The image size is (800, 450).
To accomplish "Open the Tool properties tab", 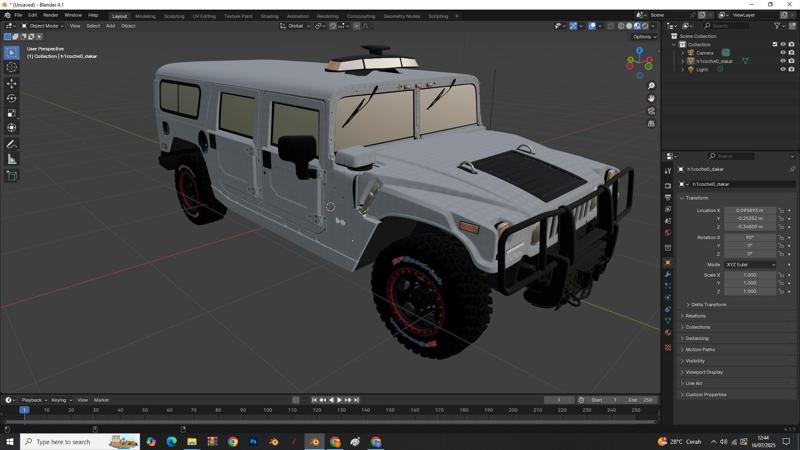I will coord(668,171).
